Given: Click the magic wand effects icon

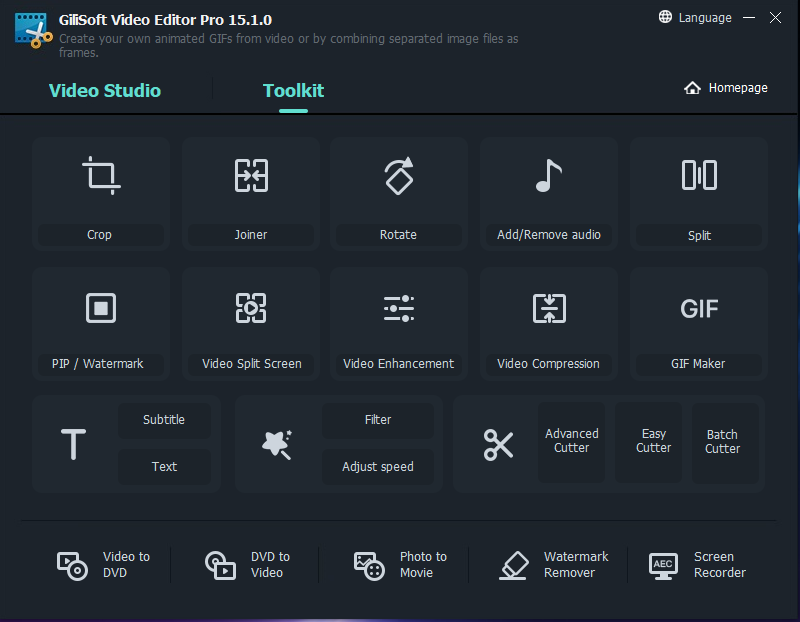Looking at the screenshot, I should pyautogui.click(x=277, y=444).
